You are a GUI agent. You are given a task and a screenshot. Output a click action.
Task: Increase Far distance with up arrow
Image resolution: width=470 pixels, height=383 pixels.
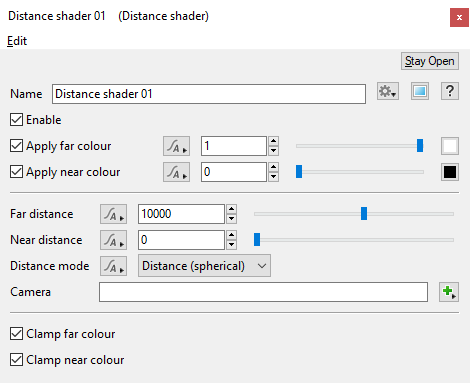231,209
